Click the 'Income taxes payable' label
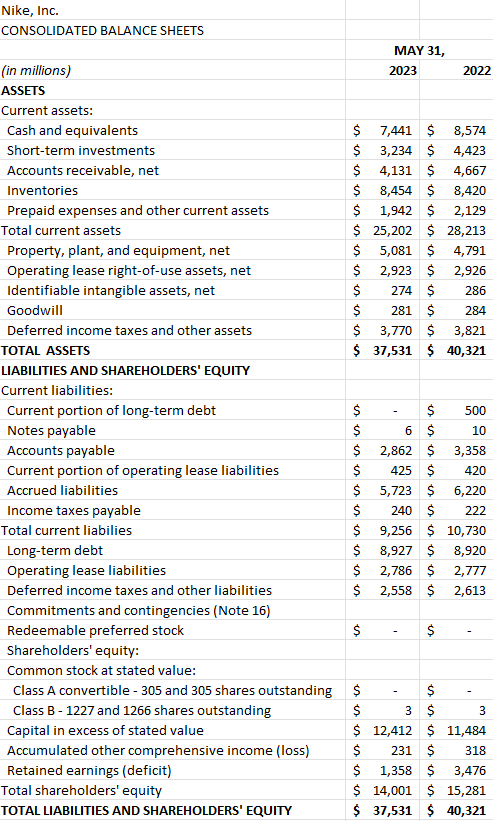 [x=74, y=511]
